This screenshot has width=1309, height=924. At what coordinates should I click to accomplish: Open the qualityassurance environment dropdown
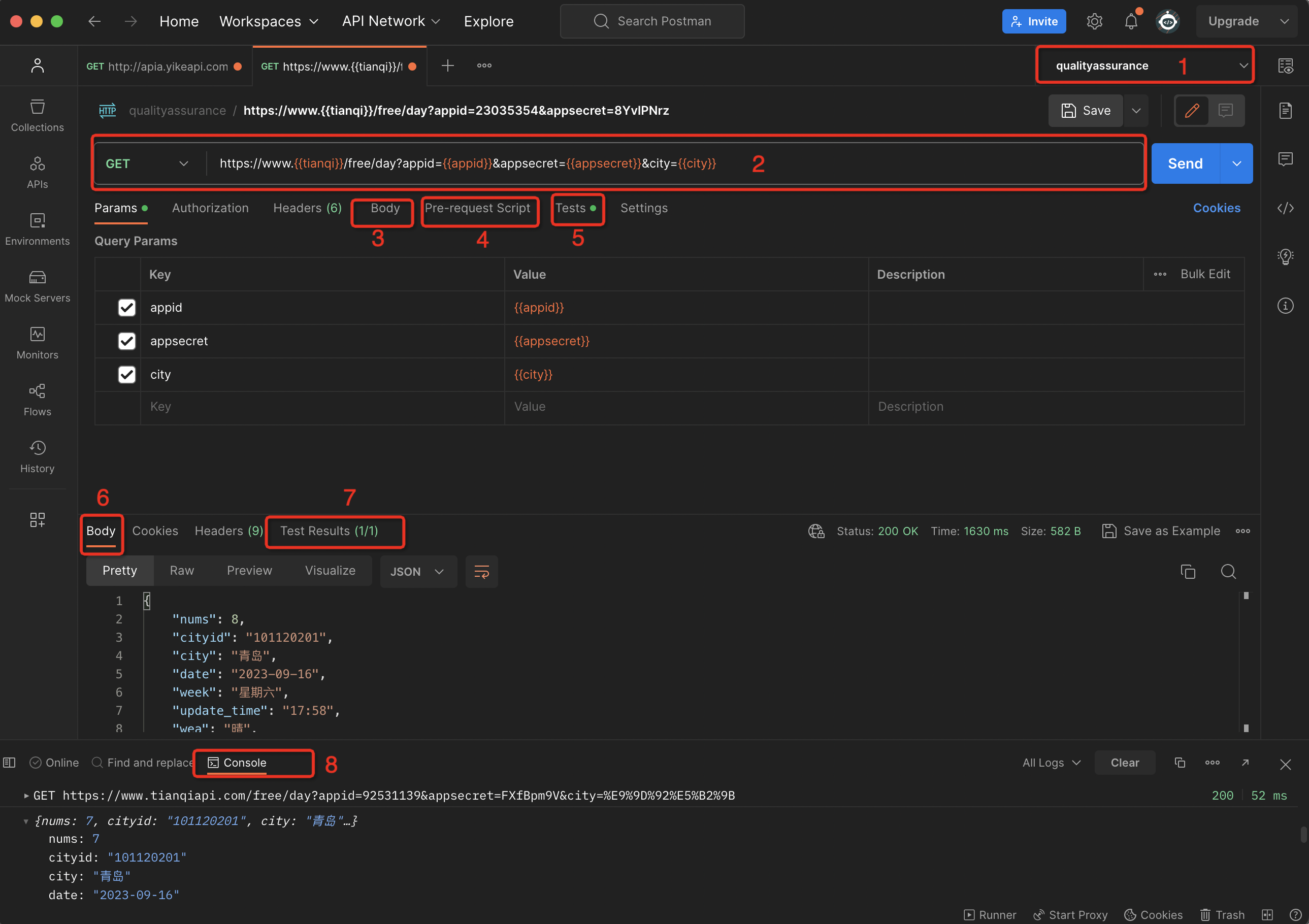pos(1145,65)
